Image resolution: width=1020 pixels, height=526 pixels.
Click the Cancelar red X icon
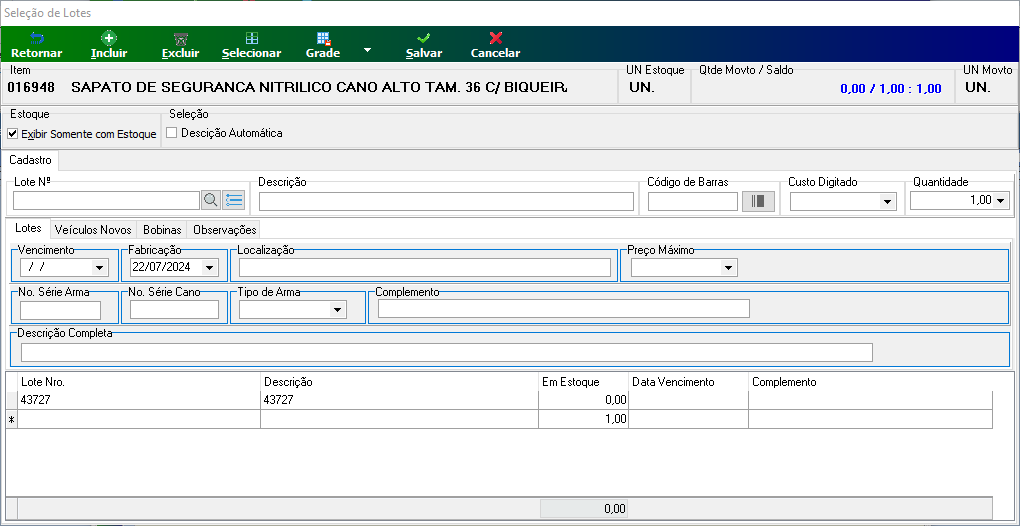tap(496, 38)
